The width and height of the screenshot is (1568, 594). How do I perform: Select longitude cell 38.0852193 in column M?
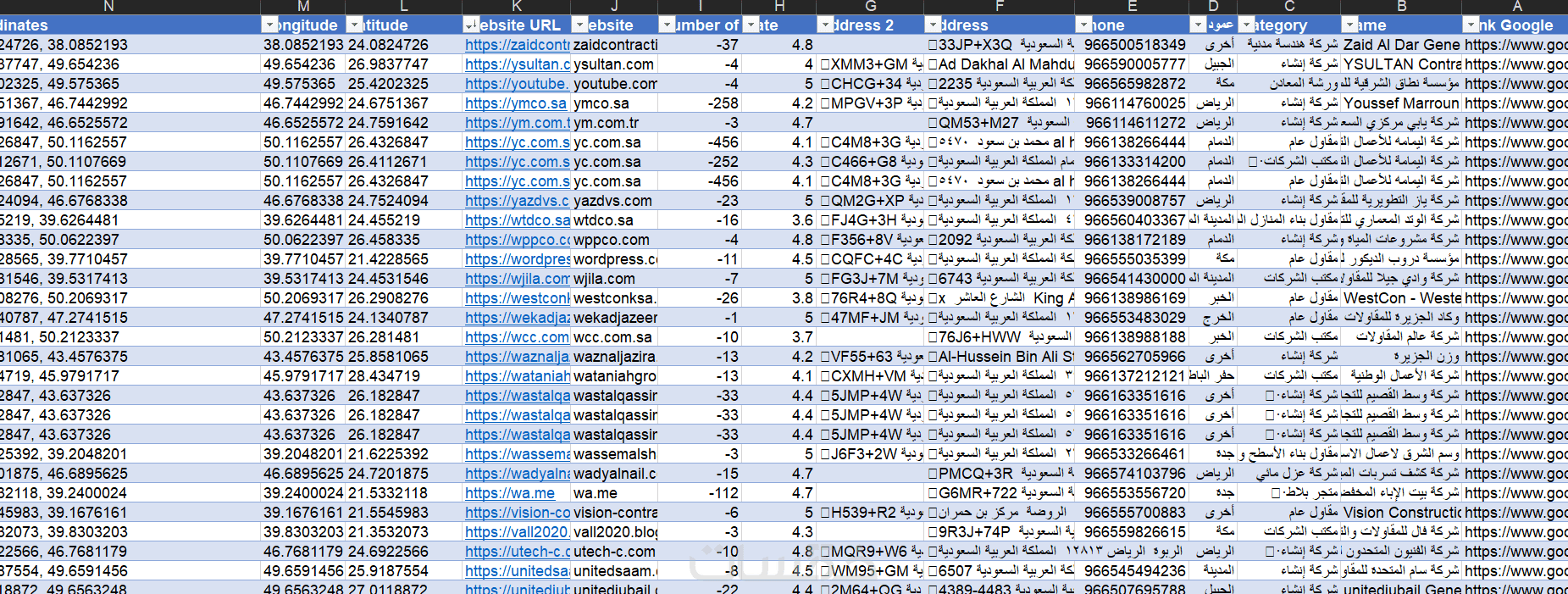(x=303, y=44)
